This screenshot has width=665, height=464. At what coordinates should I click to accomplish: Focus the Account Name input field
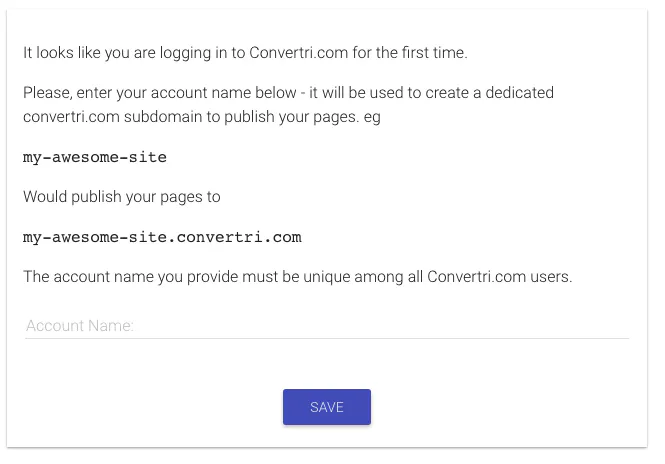click(x=326, y=326)
